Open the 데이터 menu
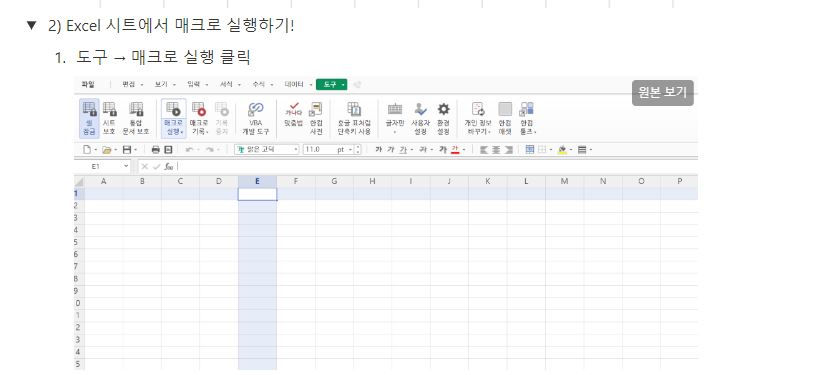The height and width of the screenshot is (375, 825). pos(294,84)
